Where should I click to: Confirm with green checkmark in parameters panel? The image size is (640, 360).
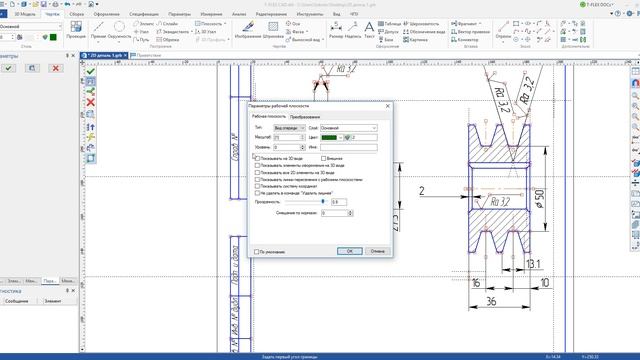(8, 68)
